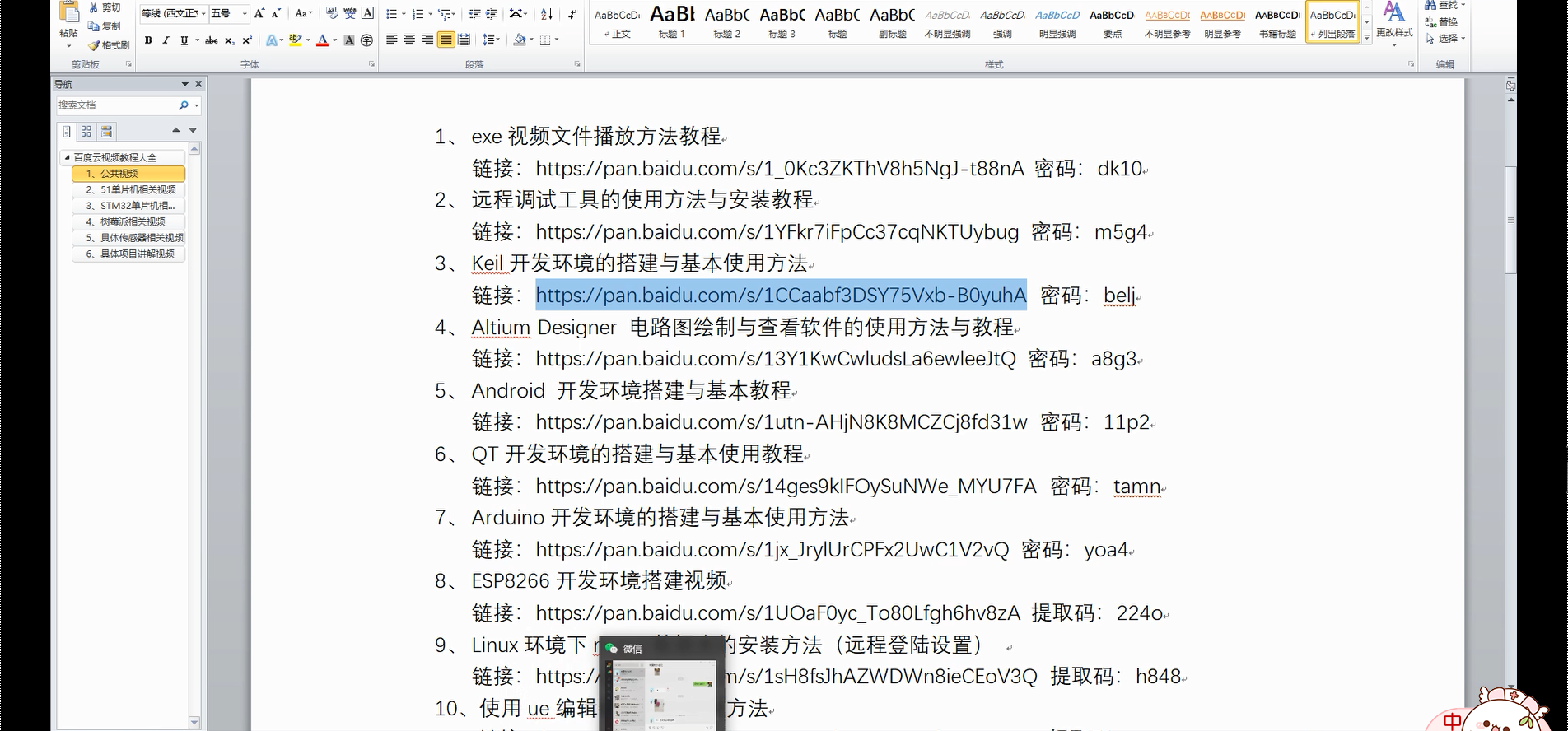Click the highlighter pen icon
Image resolution: width=1568 pixels, height=731 pixels.
point(295,40)
